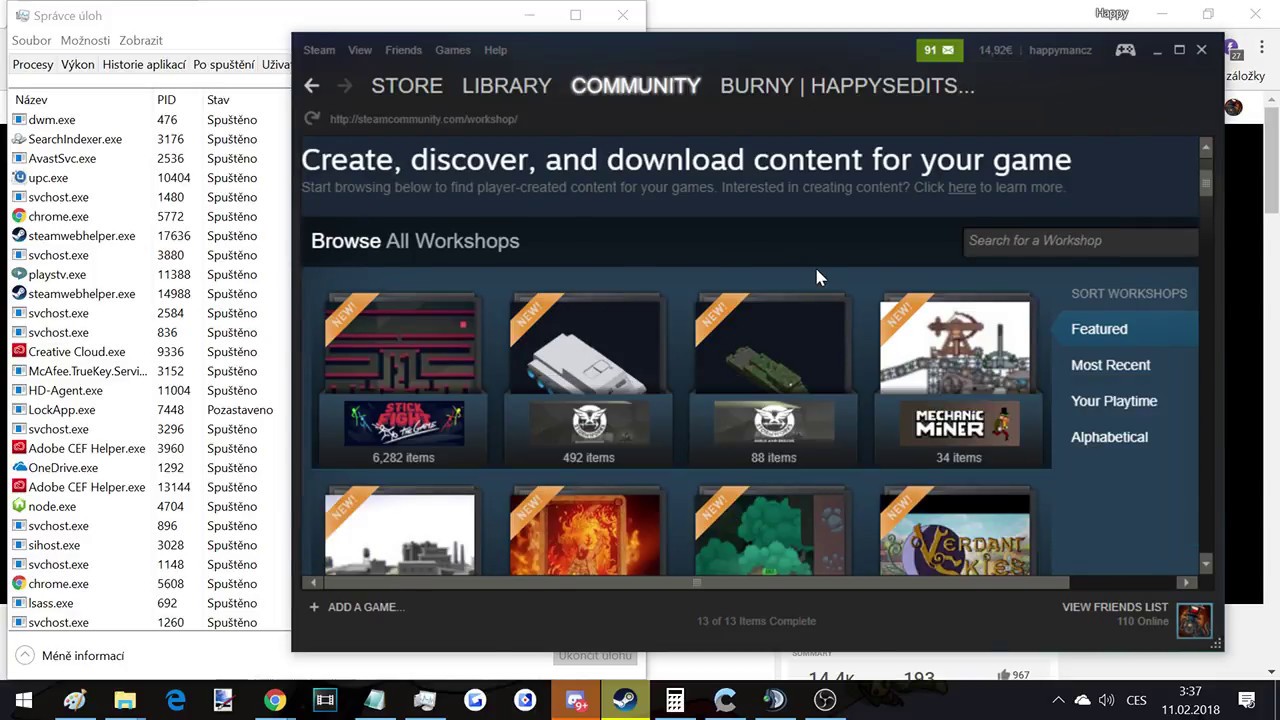Select AvastSvc.exe process row
This screenshot has width=1280, height=720.
[x=150, y=159]
